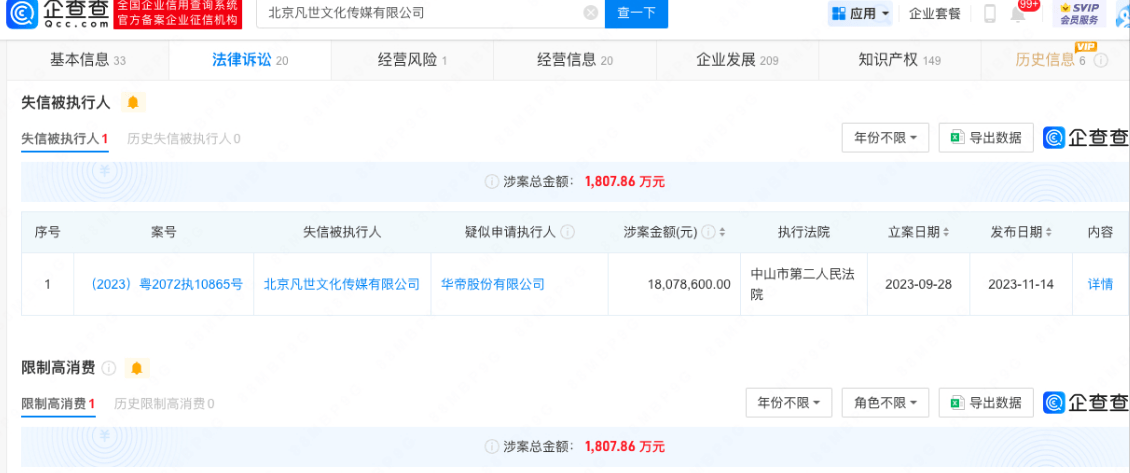Click 全国企业信用查询系统 red banner
The height and width of the screenshot is (473, 1130).
pyautogui.click(x=177, y=13)
